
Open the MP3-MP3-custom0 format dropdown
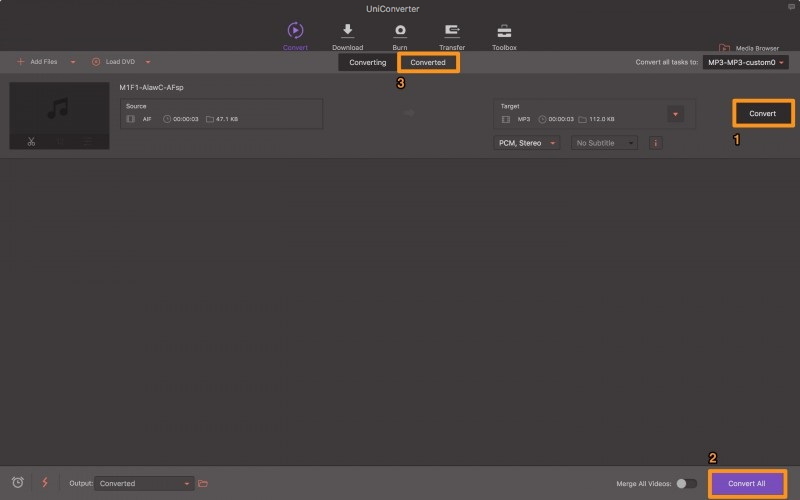tap(745, 62)
